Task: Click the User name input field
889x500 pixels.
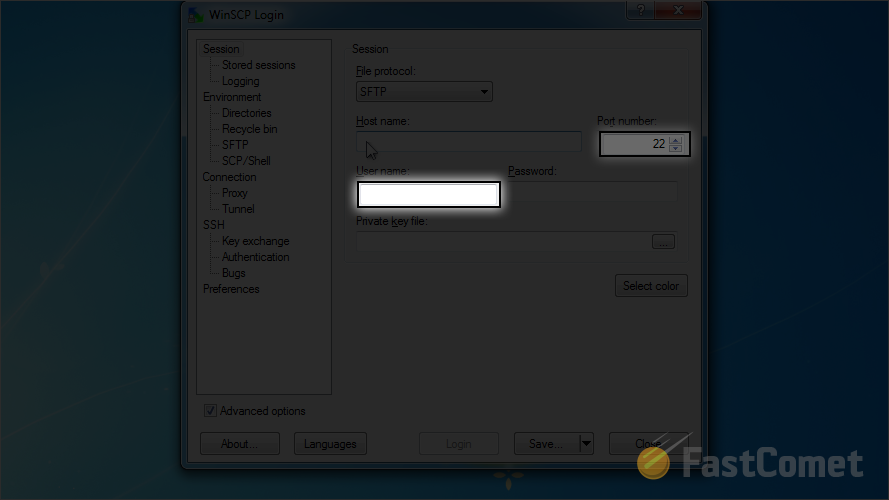Action: click(429, 194)
